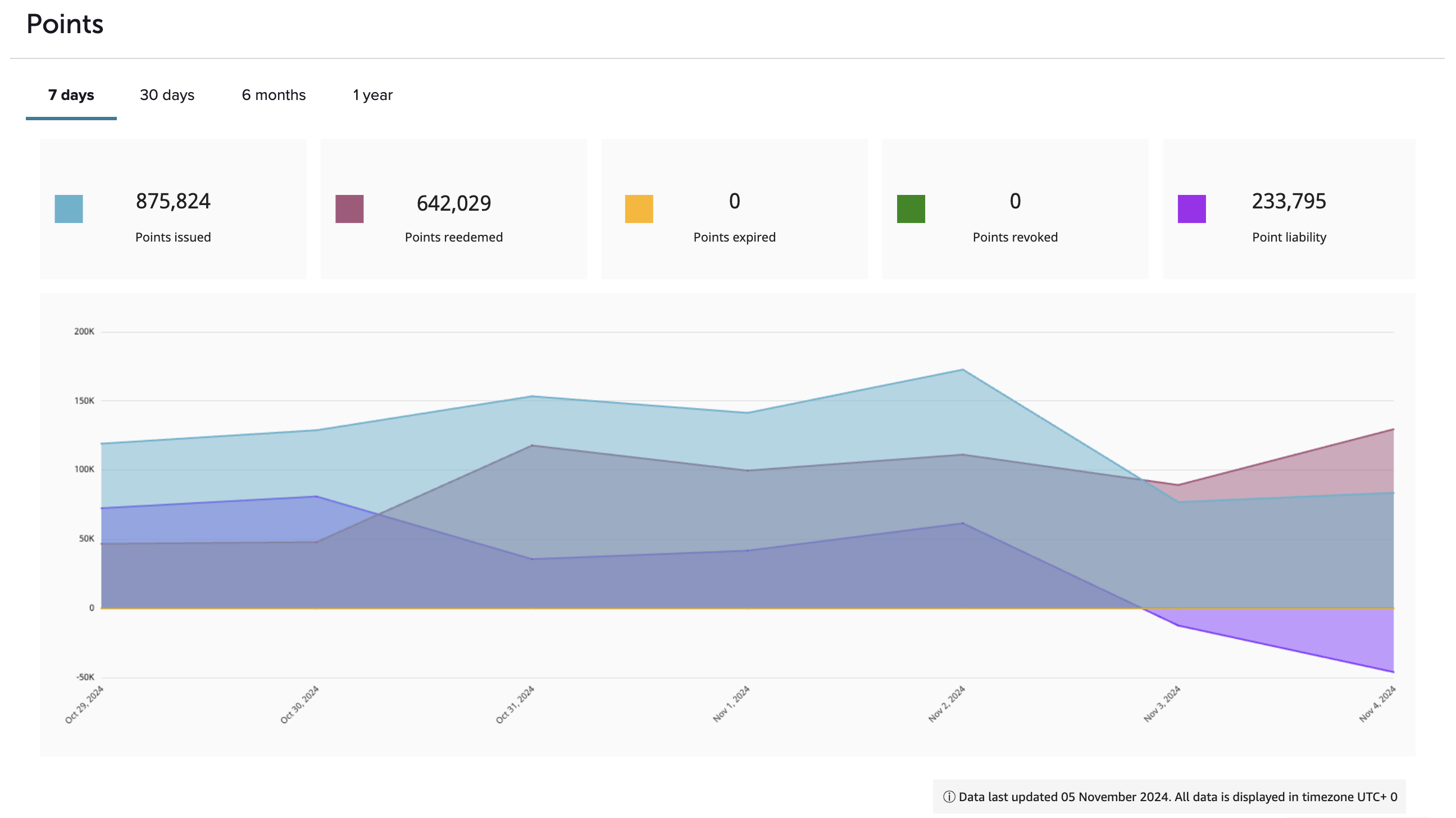Image resolution: width=1456 pixels, height=818 pixels.
Task: Click the Oct 31, 2024 axis label
Action: [516, 704]
